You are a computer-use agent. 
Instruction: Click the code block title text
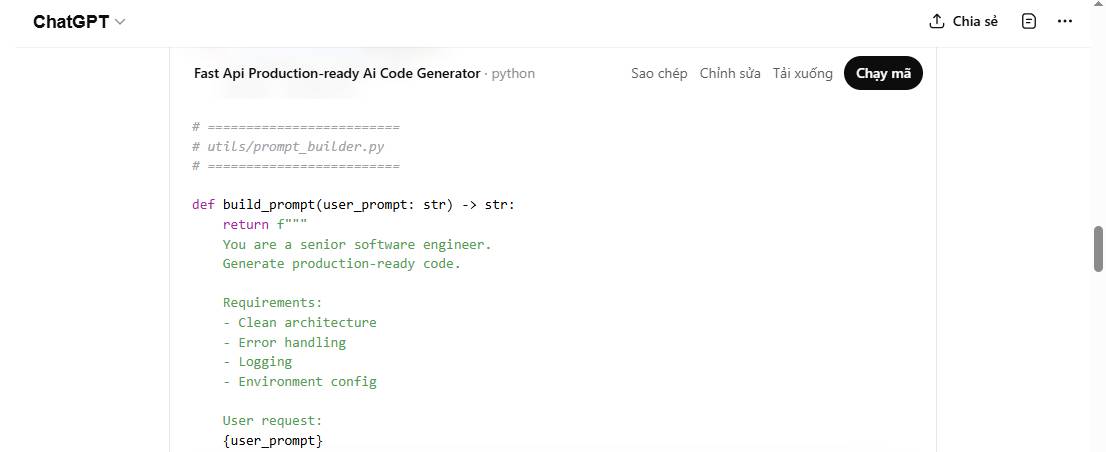(337, 74)
